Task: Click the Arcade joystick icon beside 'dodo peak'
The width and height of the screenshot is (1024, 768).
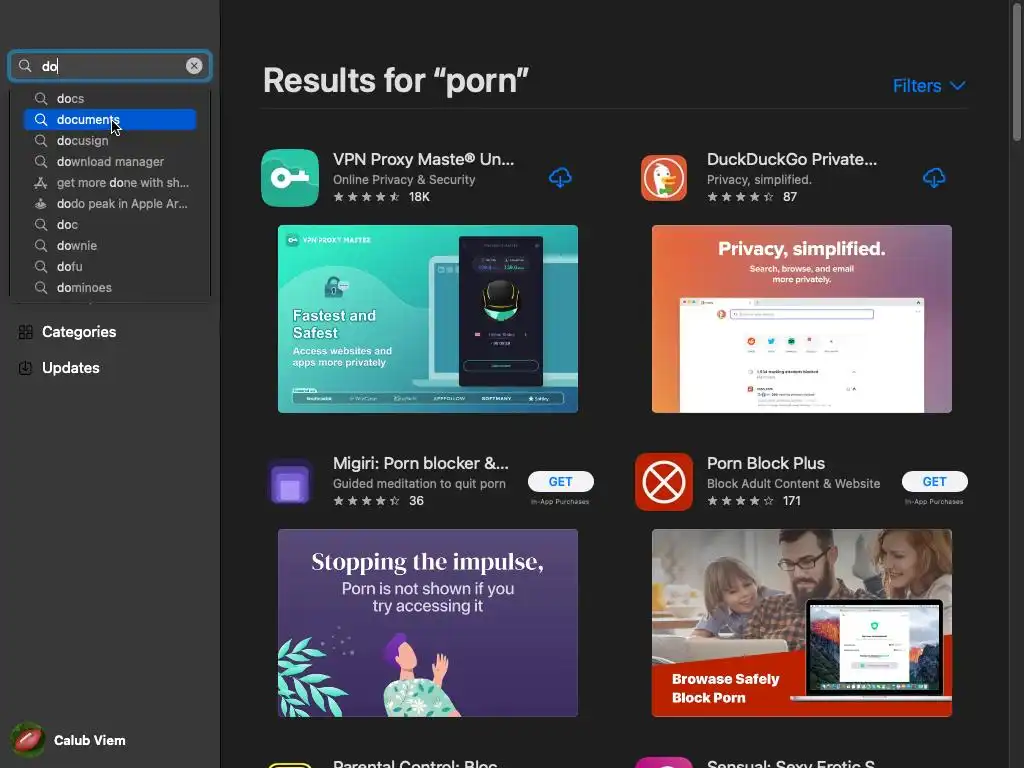Action: tap(40, 204)
